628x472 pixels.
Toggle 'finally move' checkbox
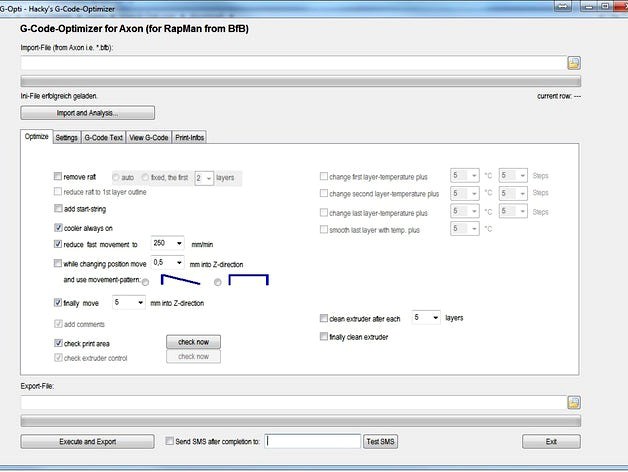58,303
